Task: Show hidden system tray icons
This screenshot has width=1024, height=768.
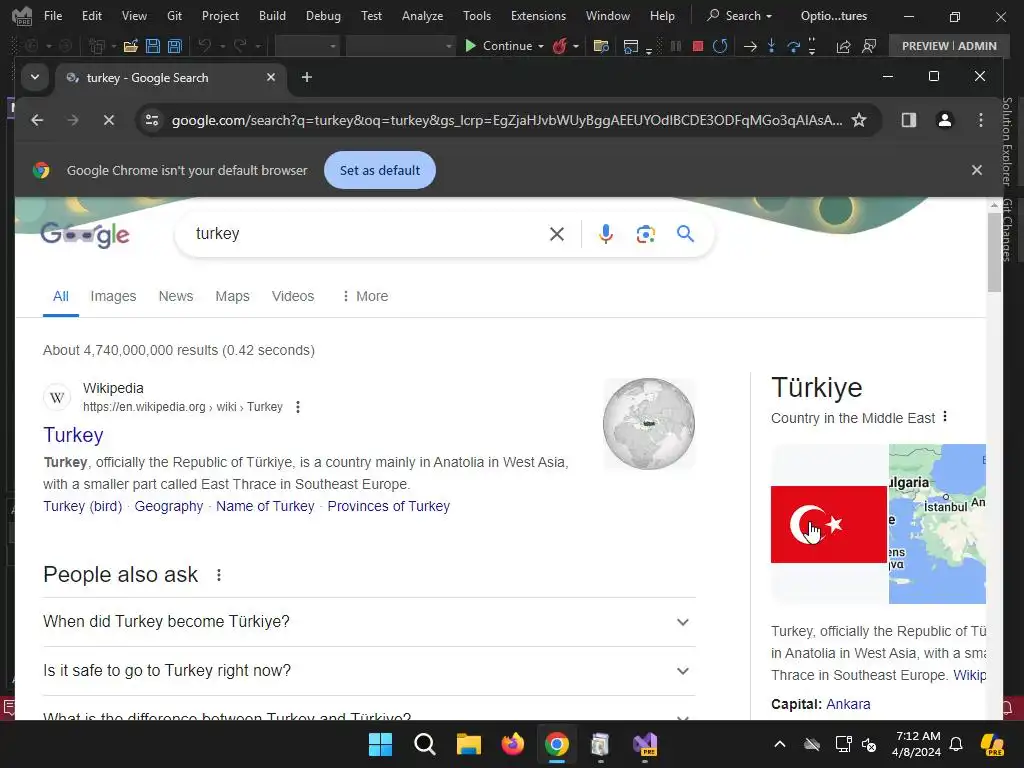Action: tap(779, 744)
